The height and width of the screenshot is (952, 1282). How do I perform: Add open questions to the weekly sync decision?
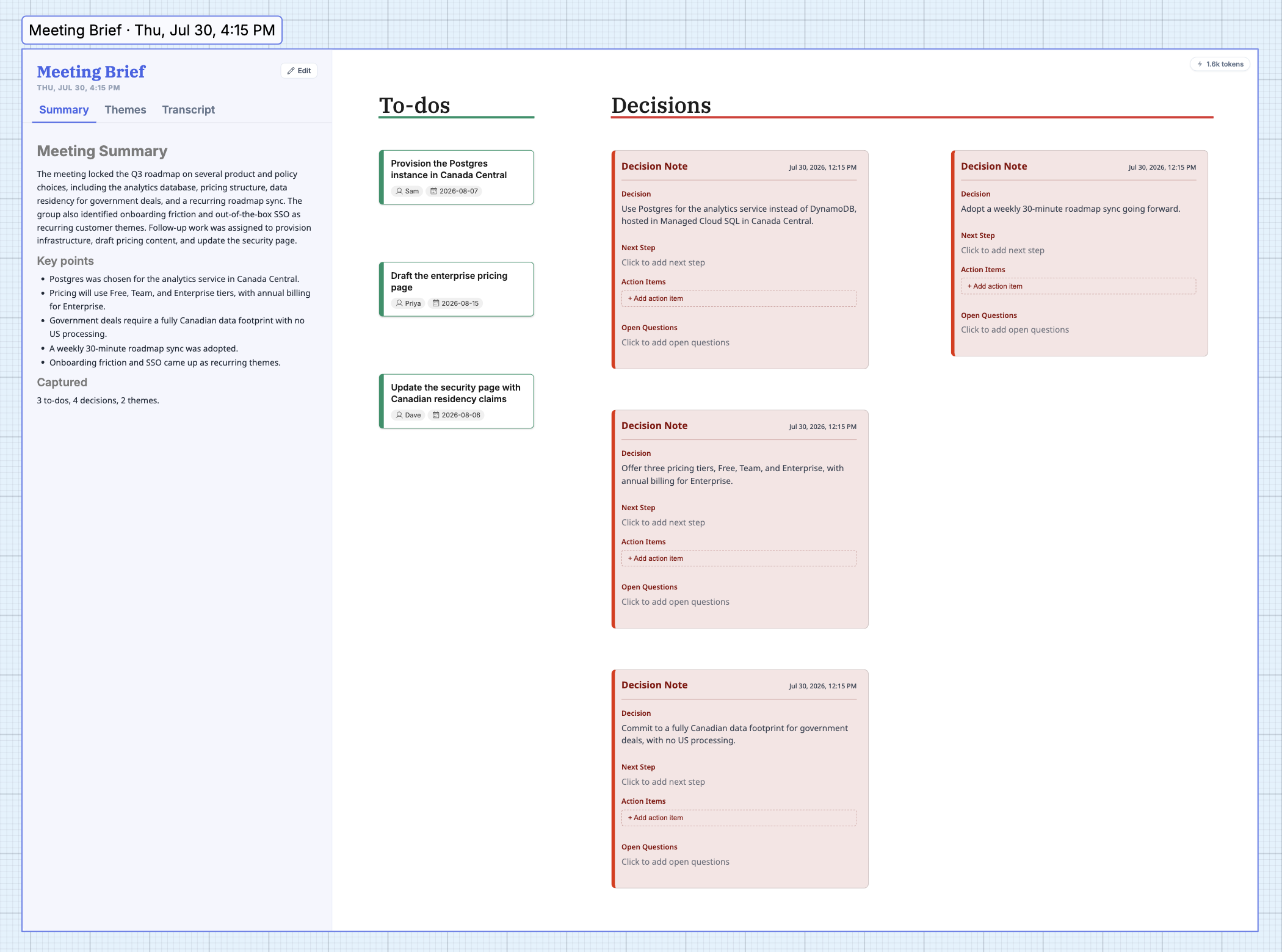point(1015,330)
